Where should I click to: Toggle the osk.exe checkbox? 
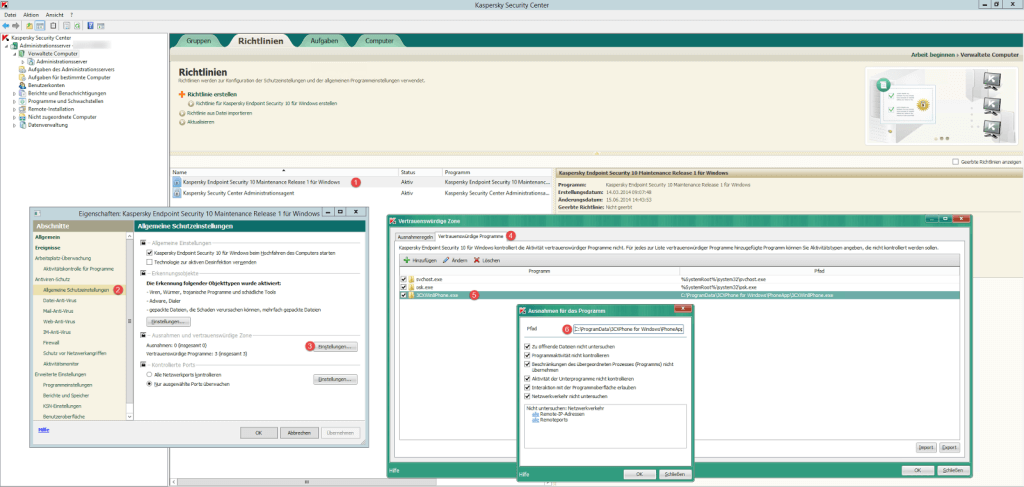[x=404, y=287]
